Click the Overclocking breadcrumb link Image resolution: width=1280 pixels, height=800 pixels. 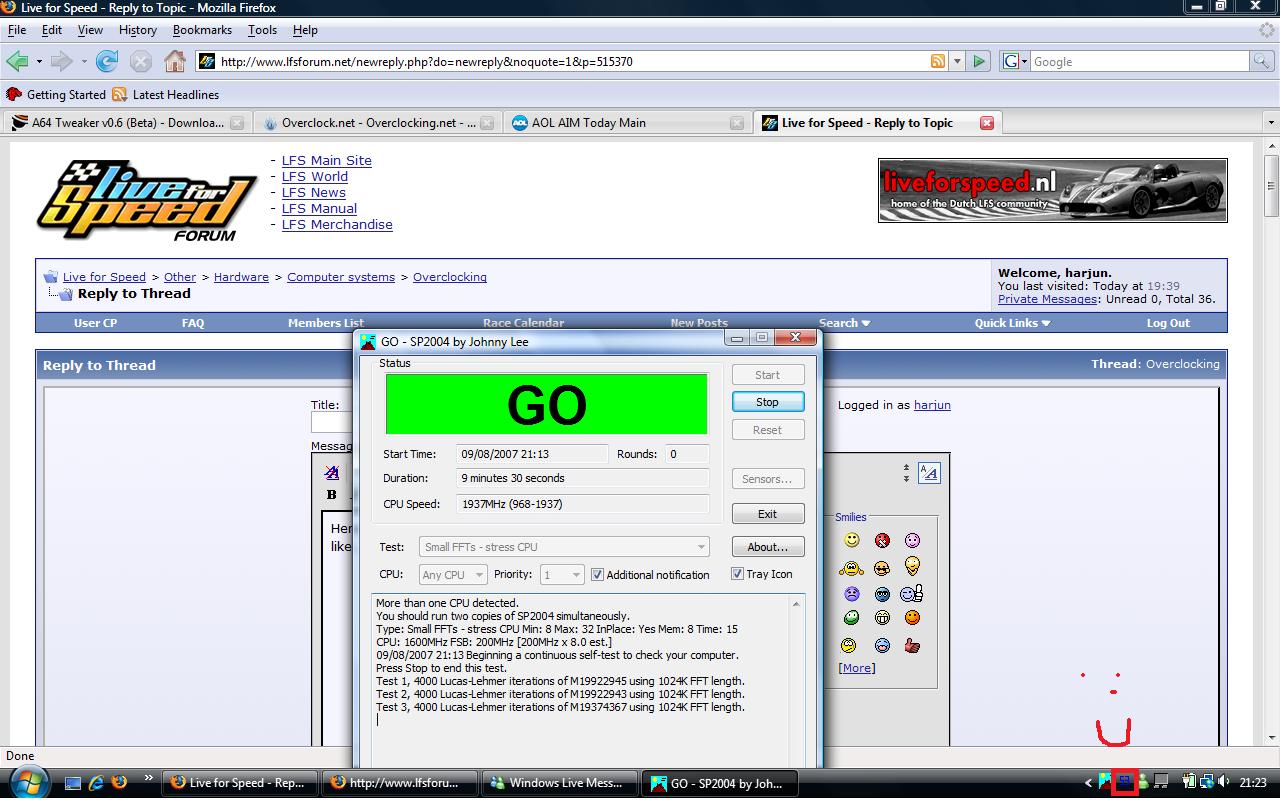tap(450, 277)
